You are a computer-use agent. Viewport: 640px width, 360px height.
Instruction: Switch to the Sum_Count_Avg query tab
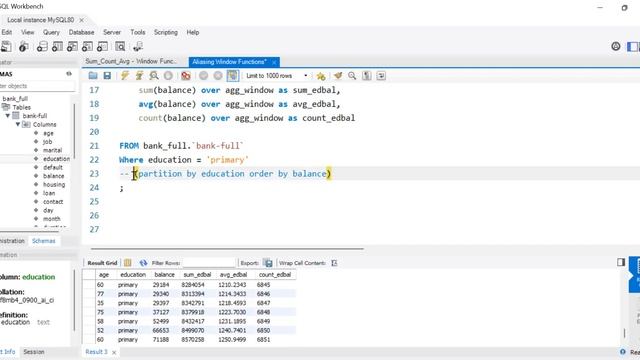(x=131, y=62)
